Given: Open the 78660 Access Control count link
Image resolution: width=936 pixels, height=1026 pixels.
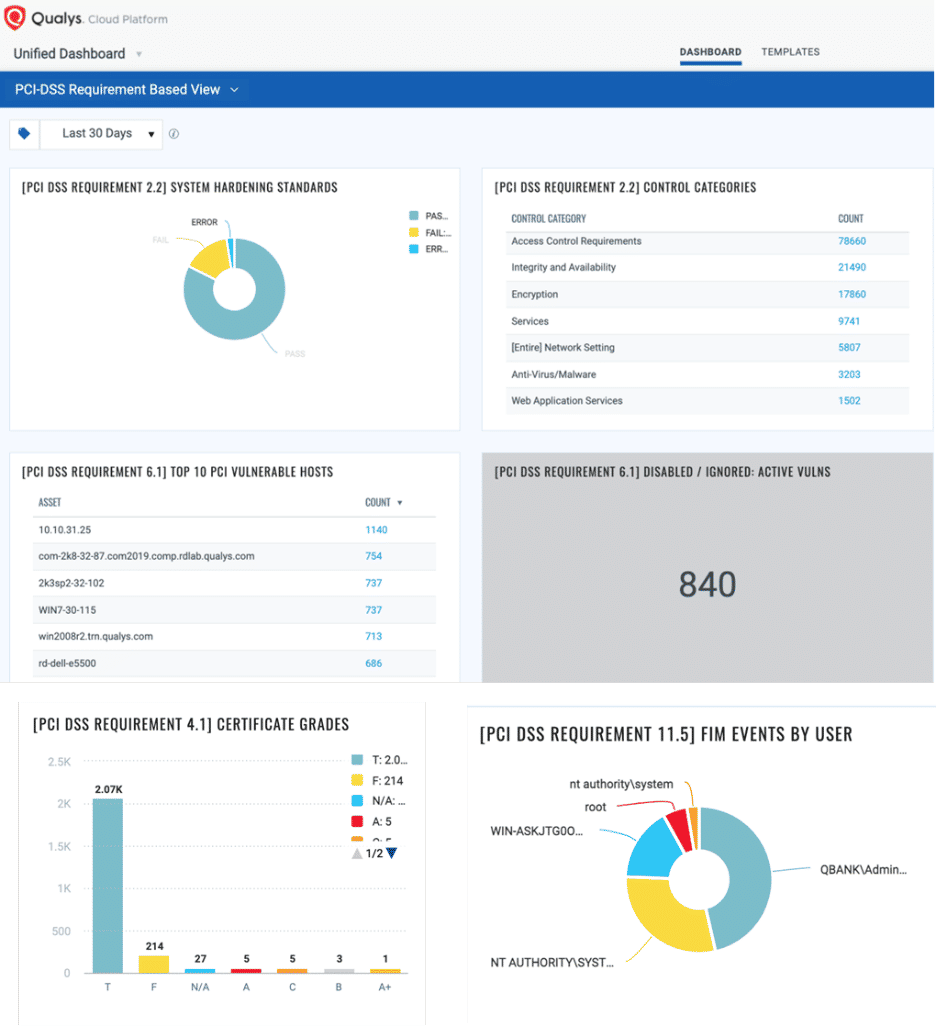Looking at the screenshot, I should [852, 241].
